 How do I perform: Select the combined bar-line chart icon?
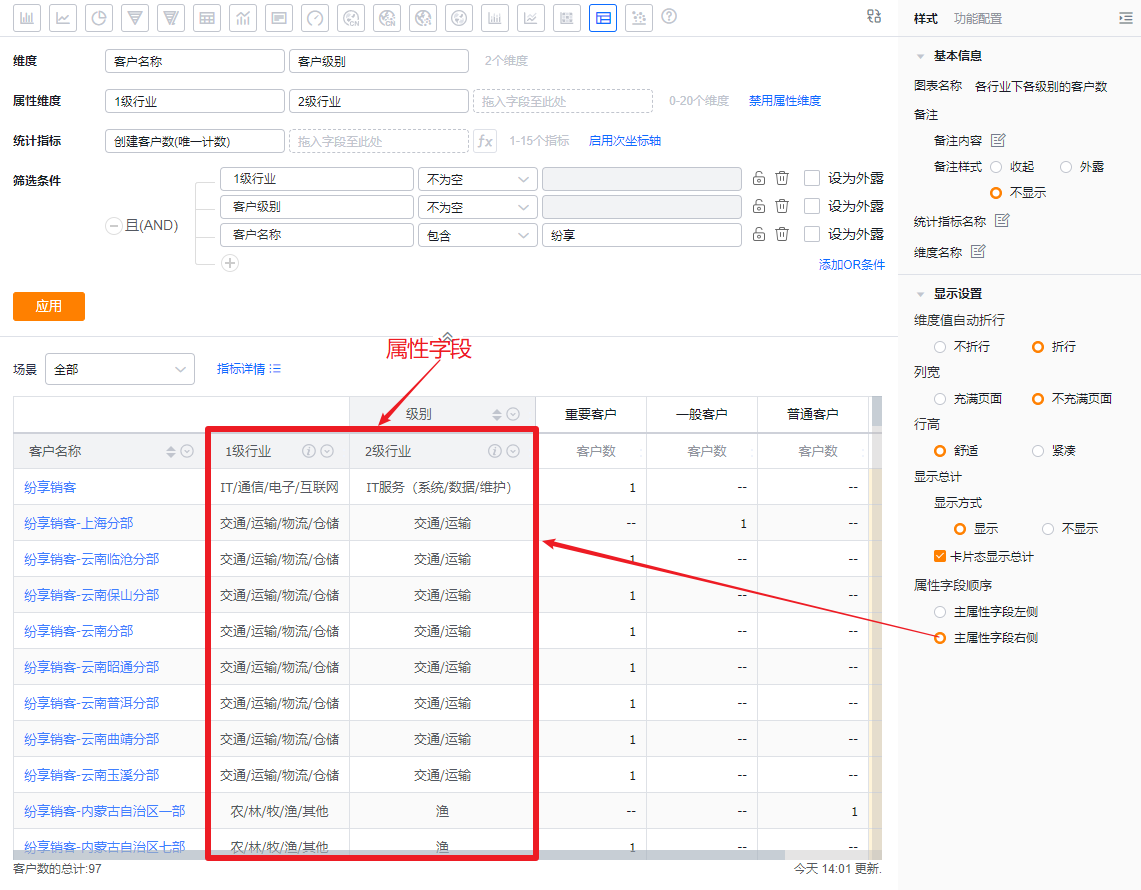243,17
